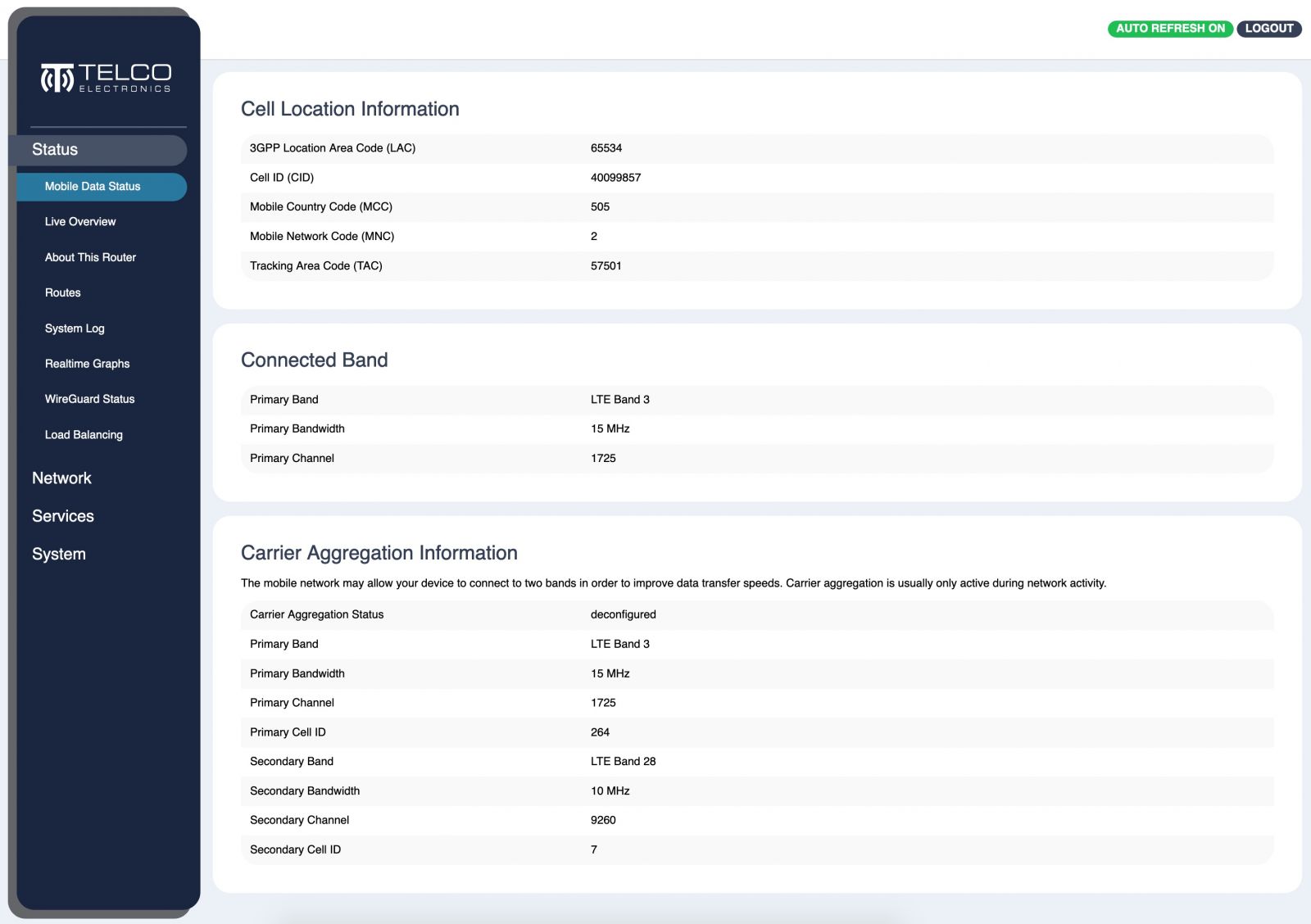The image size is (1311, 924).
Task: Go to About This Router
Action: (x=90, y=257)
